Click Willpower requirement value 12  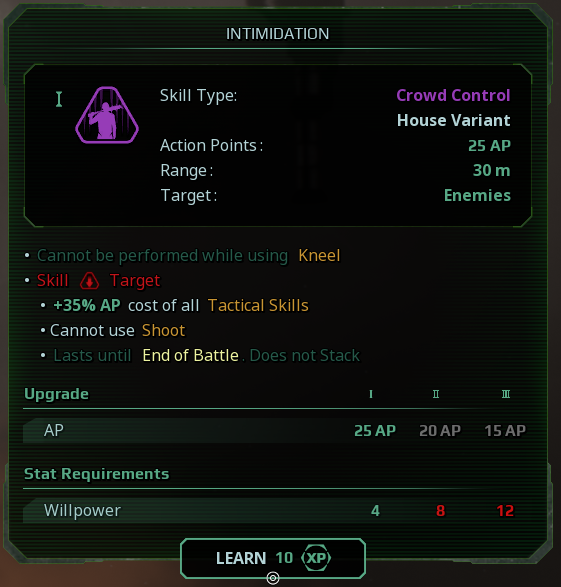pyautogui.click(x=505, y=511)
